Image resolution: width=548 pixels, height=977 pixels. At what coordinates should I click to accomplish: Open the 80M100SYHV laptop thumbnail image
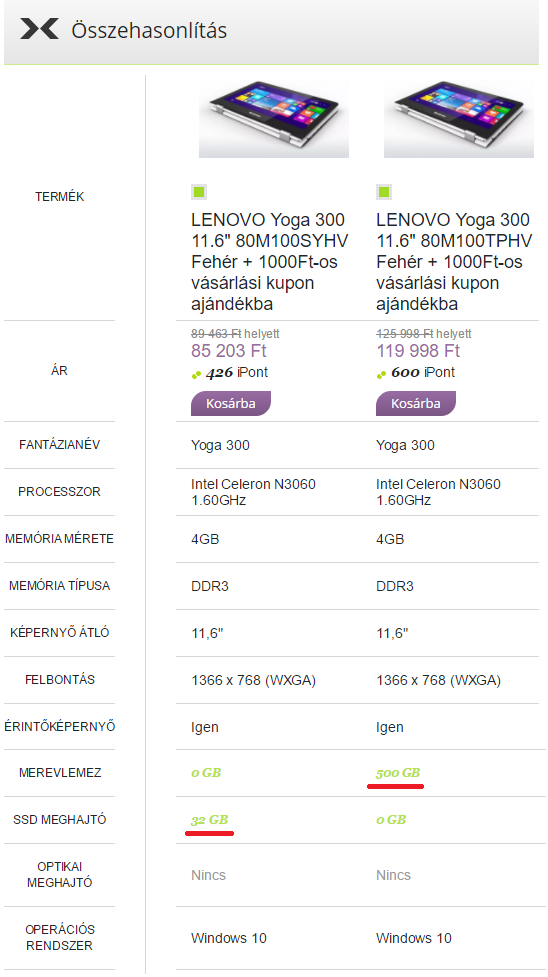point(274,118)
